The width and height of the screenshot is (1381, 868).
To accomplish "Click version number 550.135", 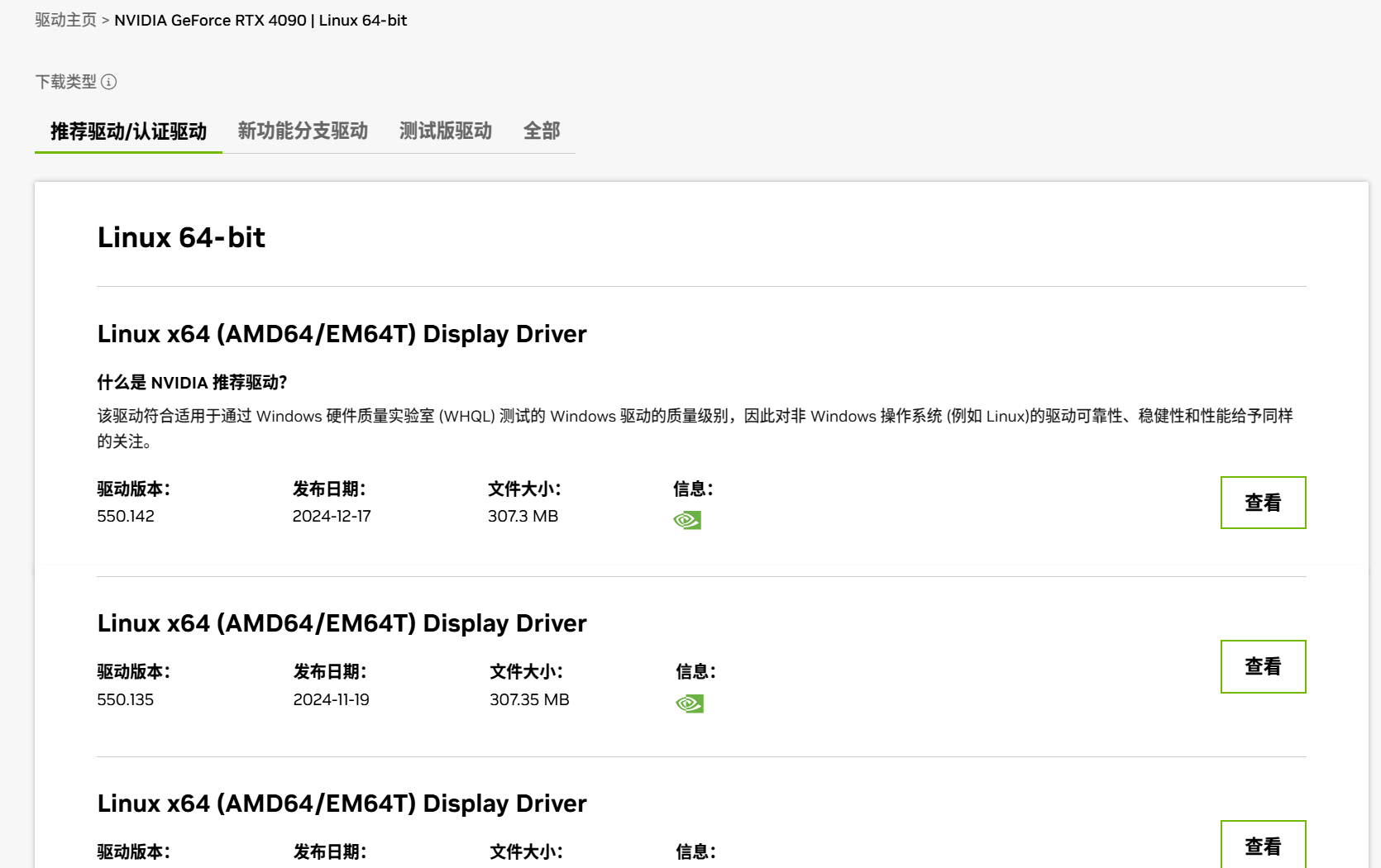I will click(x=125, y=699).
